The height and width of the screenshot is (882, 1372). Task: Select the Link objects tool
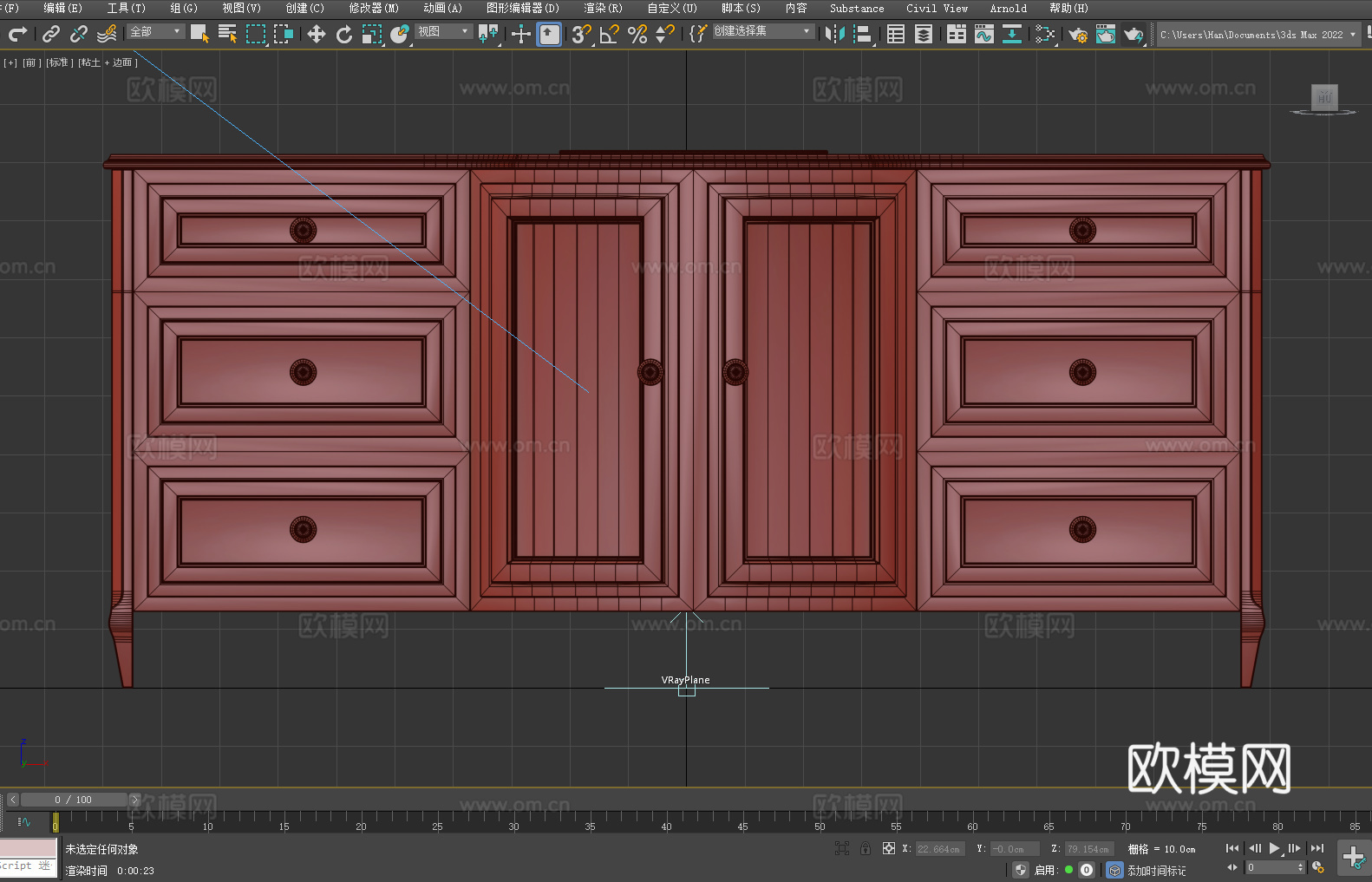[x=51, y=34]
